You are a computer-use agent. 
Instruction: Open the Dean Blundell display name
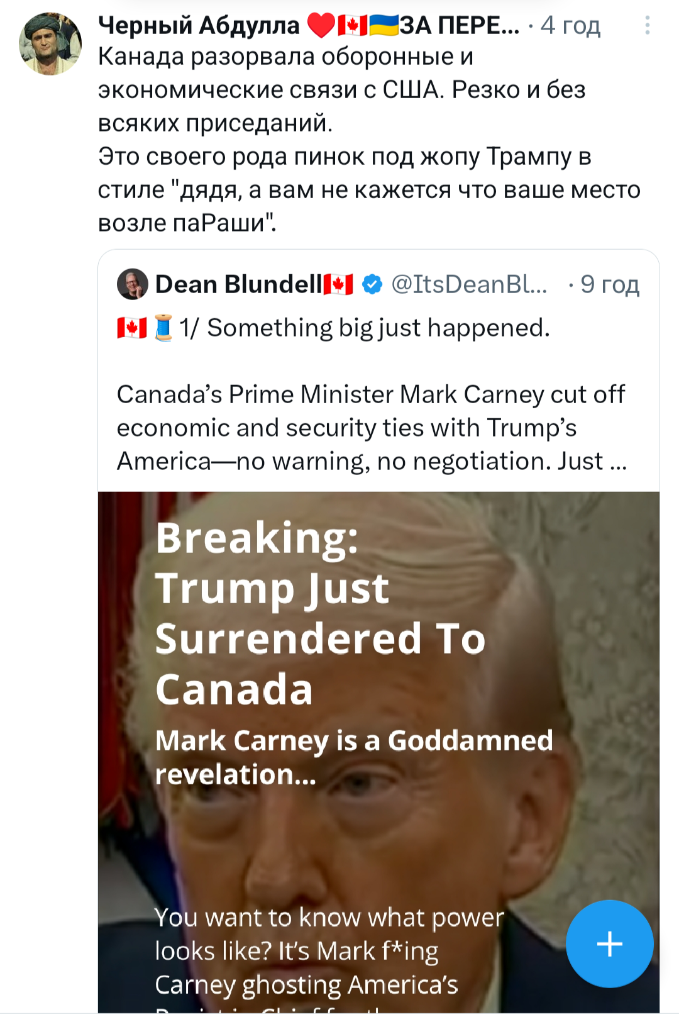click(x=238, y=285)
